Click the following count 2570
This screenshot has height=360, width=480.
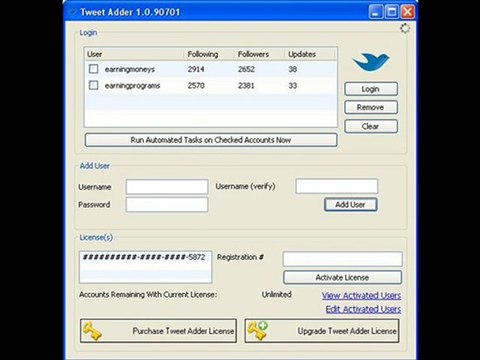click(196, 86)
